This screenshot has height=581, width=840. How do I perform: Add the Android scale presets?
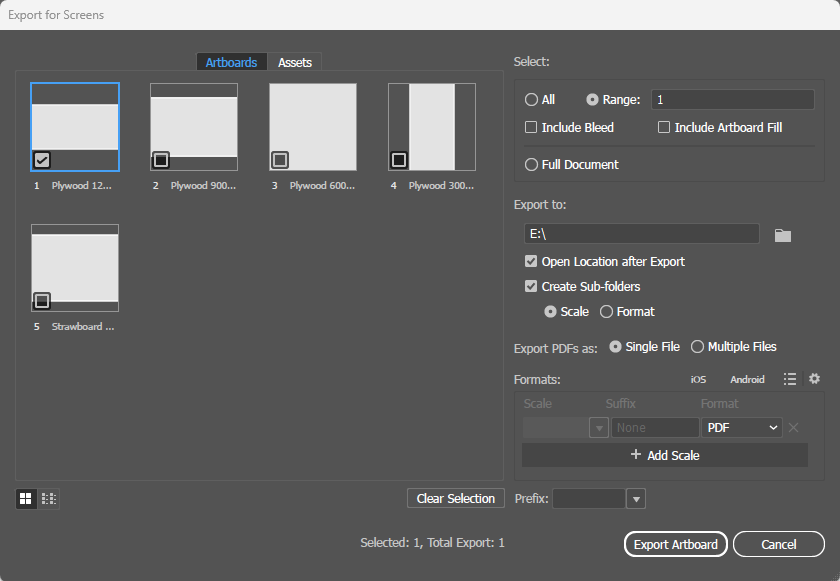point(747,379)
